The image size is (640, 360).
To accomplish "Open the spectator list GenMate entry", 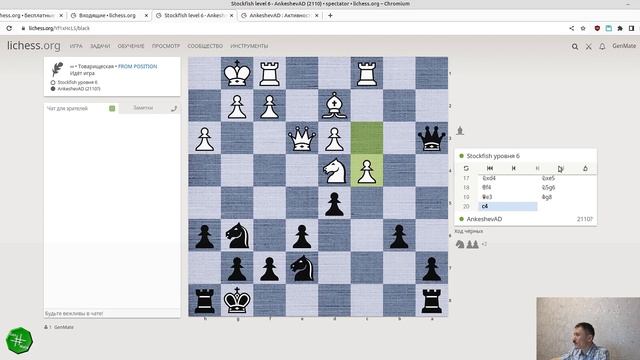I will tap(64, 327).
